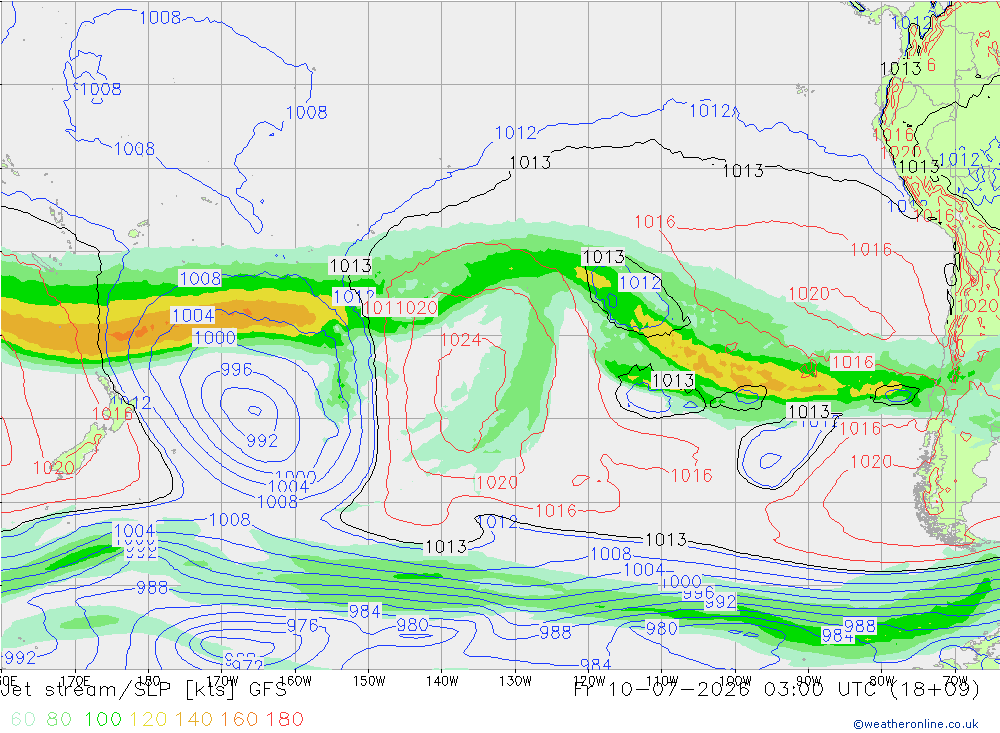Click the 160W longitude axis label

click(x=295, y=681)
